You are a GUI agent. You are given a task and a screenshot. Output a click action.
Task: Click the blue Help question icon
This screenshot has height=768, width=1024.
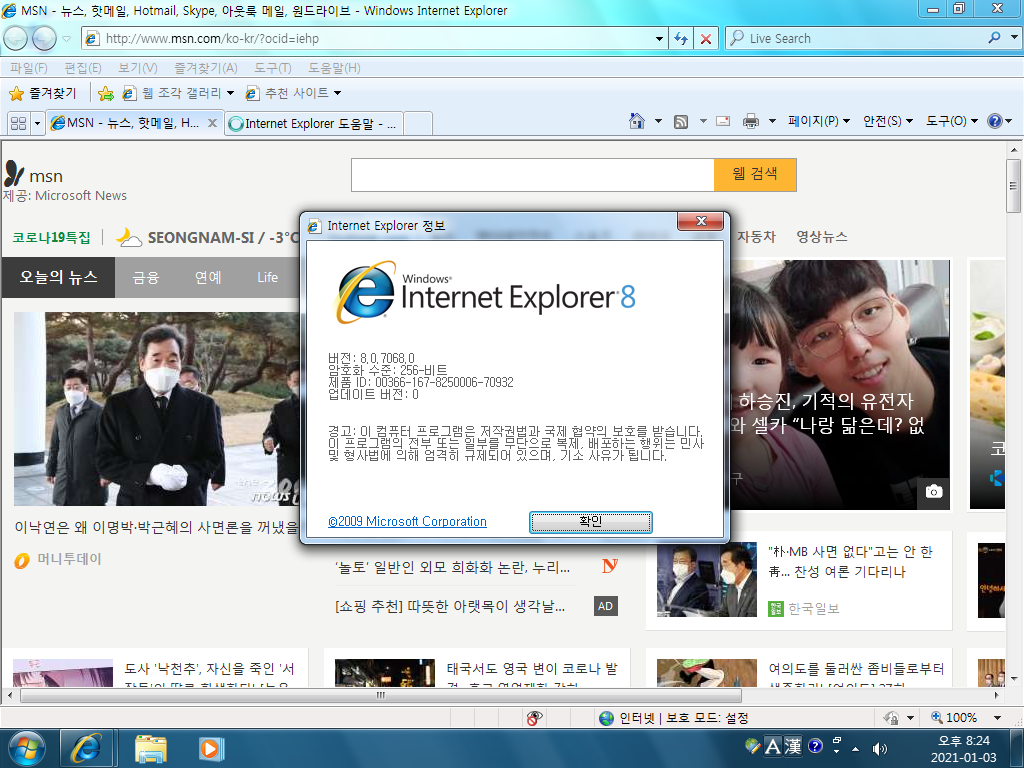995,121
